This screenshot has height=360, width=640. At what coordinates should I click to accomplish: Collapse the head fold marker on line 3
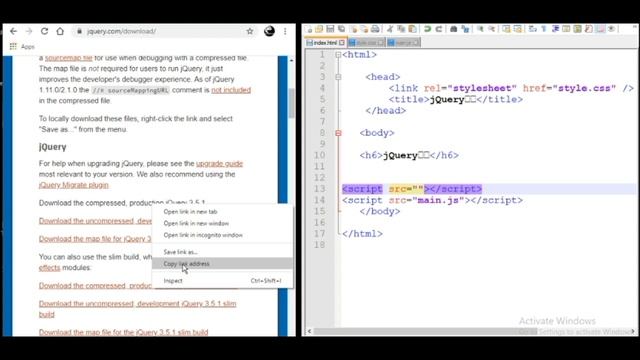(338, 77)
